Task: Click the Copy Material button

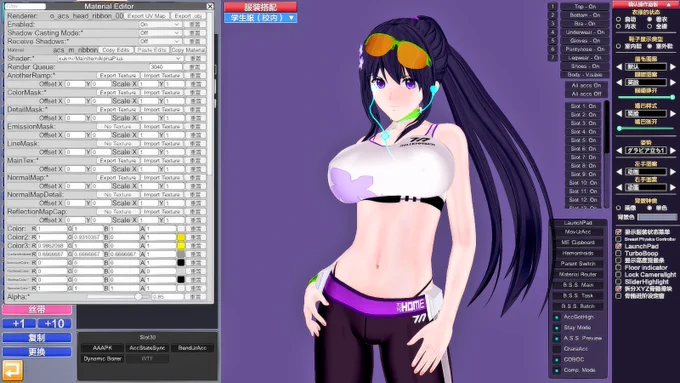Action: pyautogui.click(x=188, y=50)
